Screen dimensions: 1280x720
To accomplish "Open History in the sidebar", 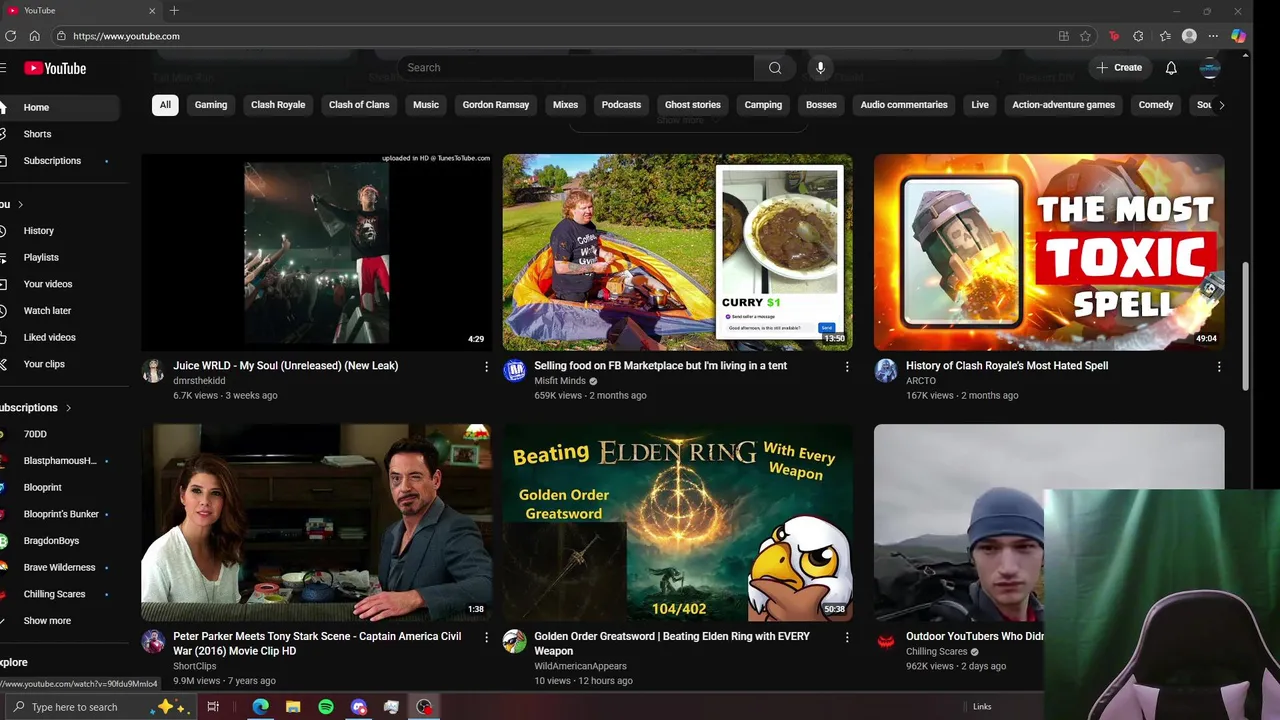I will pyautogui.click(x=39, y=231).
